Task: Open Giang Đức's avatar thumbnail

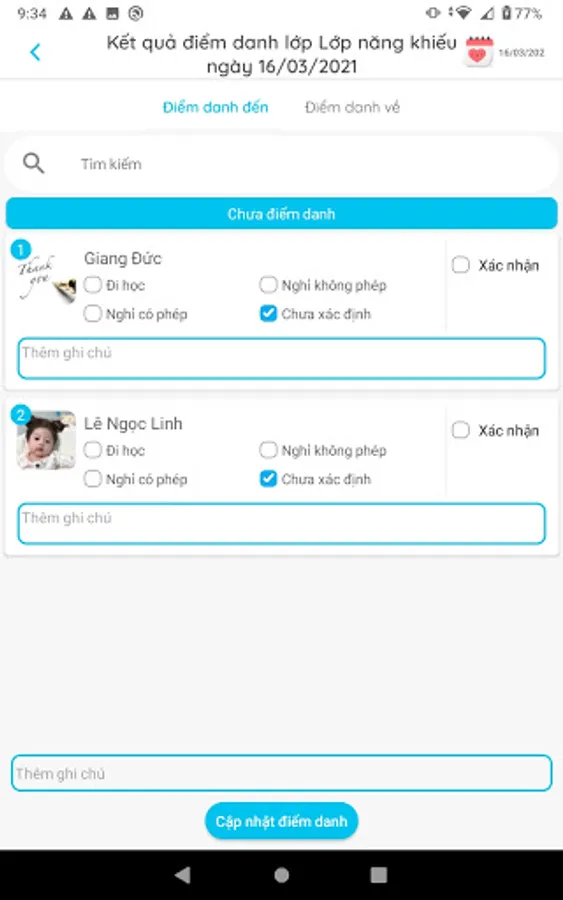Action: click(46, 278)
